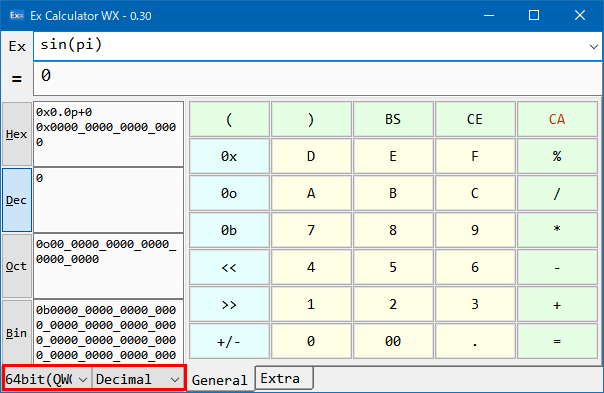Click the digit 8 key

pyautogui.click(x=393, y=230)
